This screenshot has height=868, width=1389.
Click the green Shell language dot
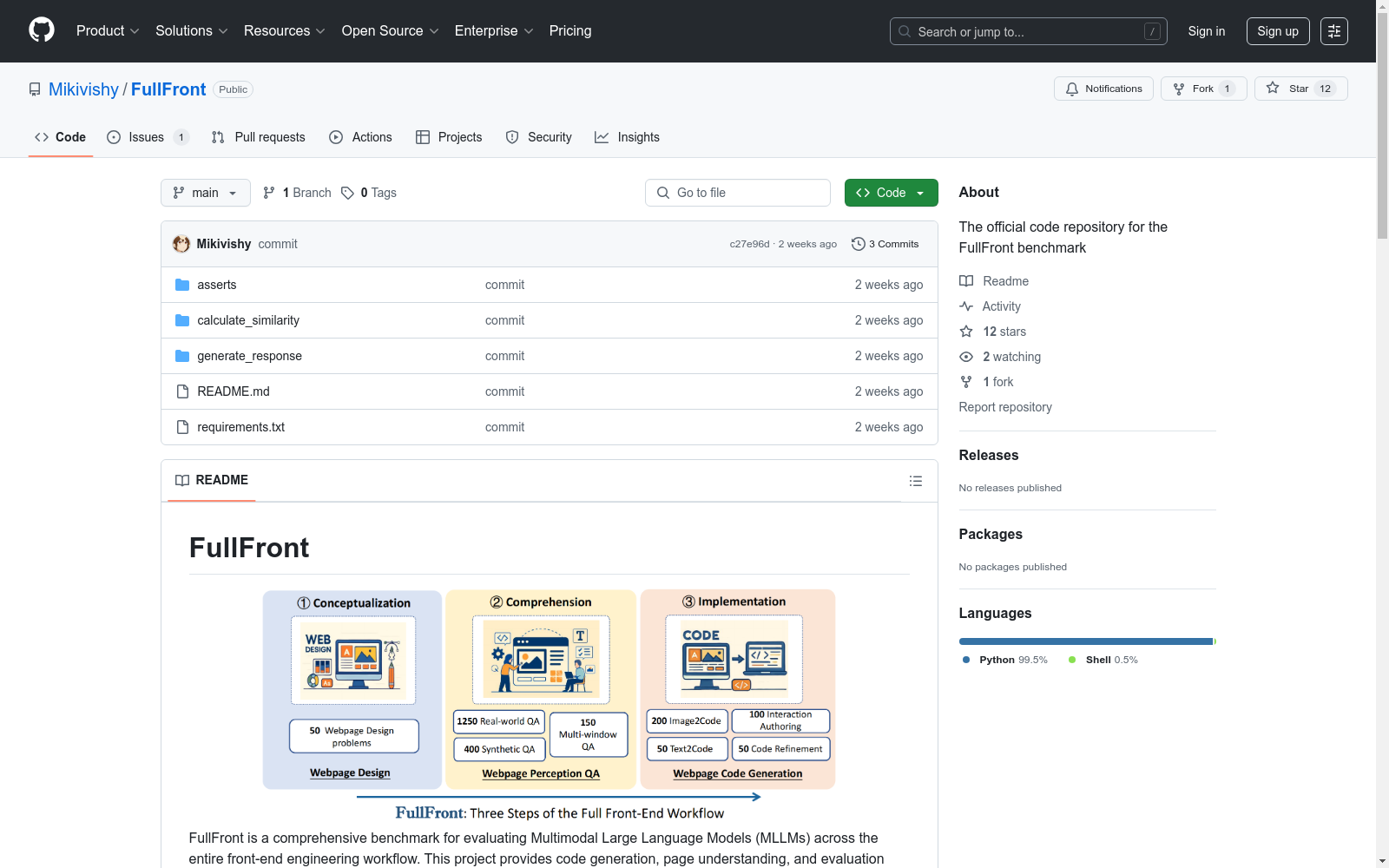click(x=1072, y=660)
